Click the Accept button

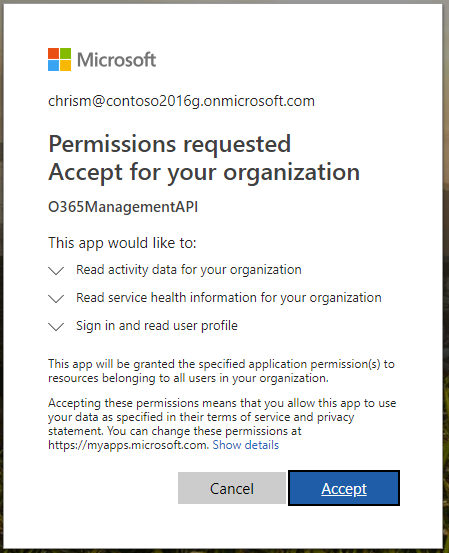click(x=344, y=488)
